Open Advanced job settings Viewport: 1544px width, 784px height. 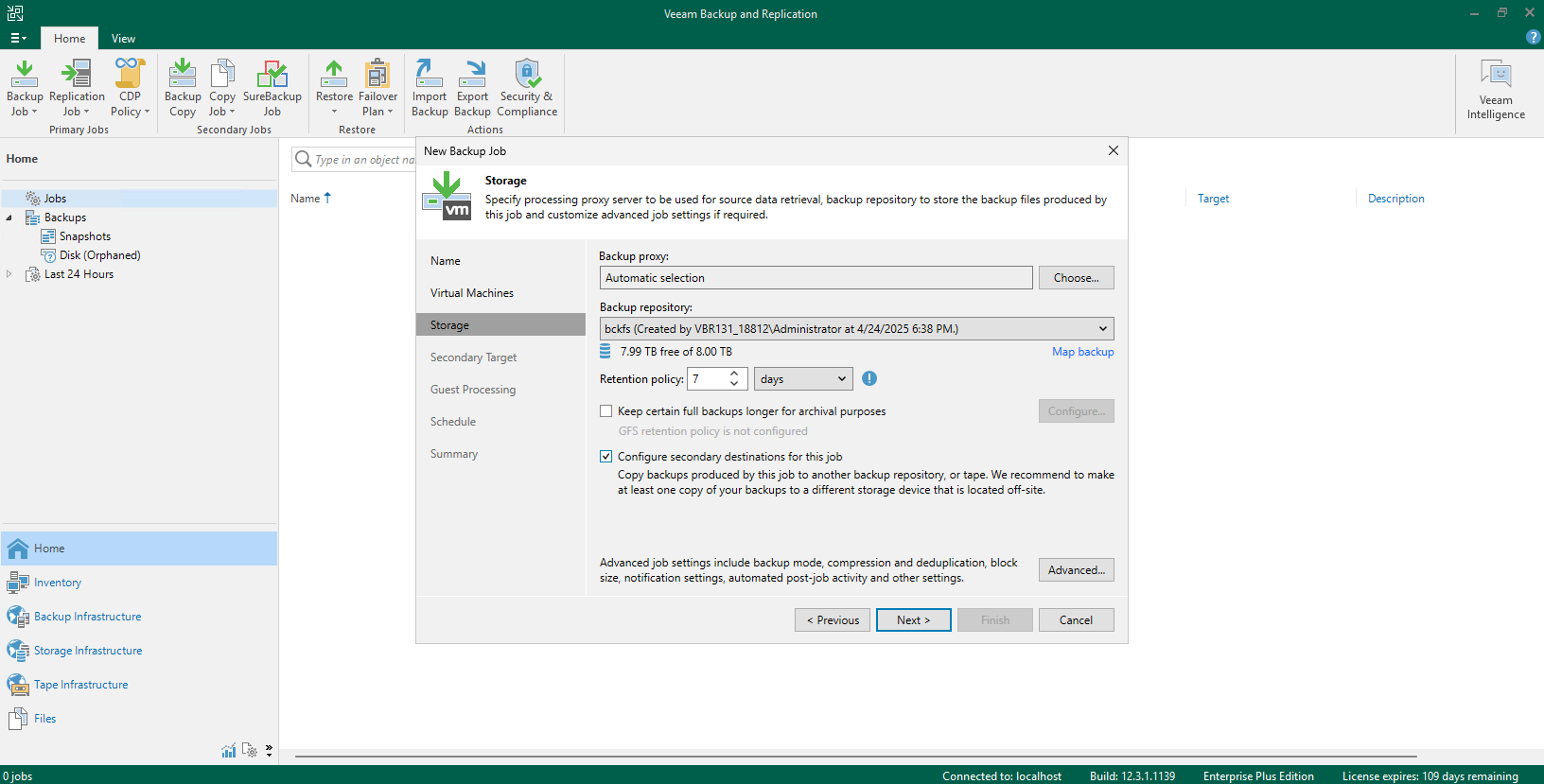(1077, 570)
